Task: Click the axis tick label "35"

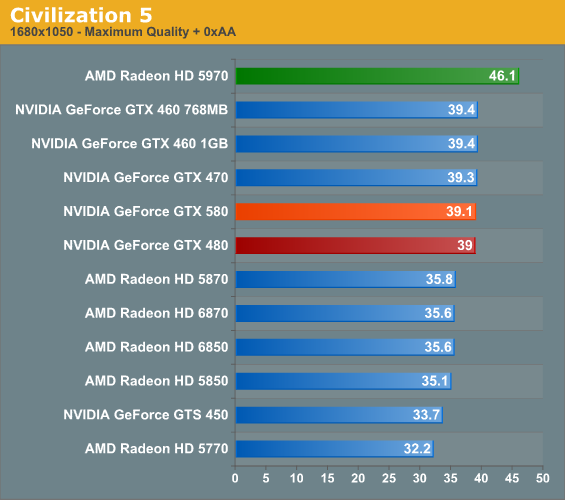Action: click(450, 478)
